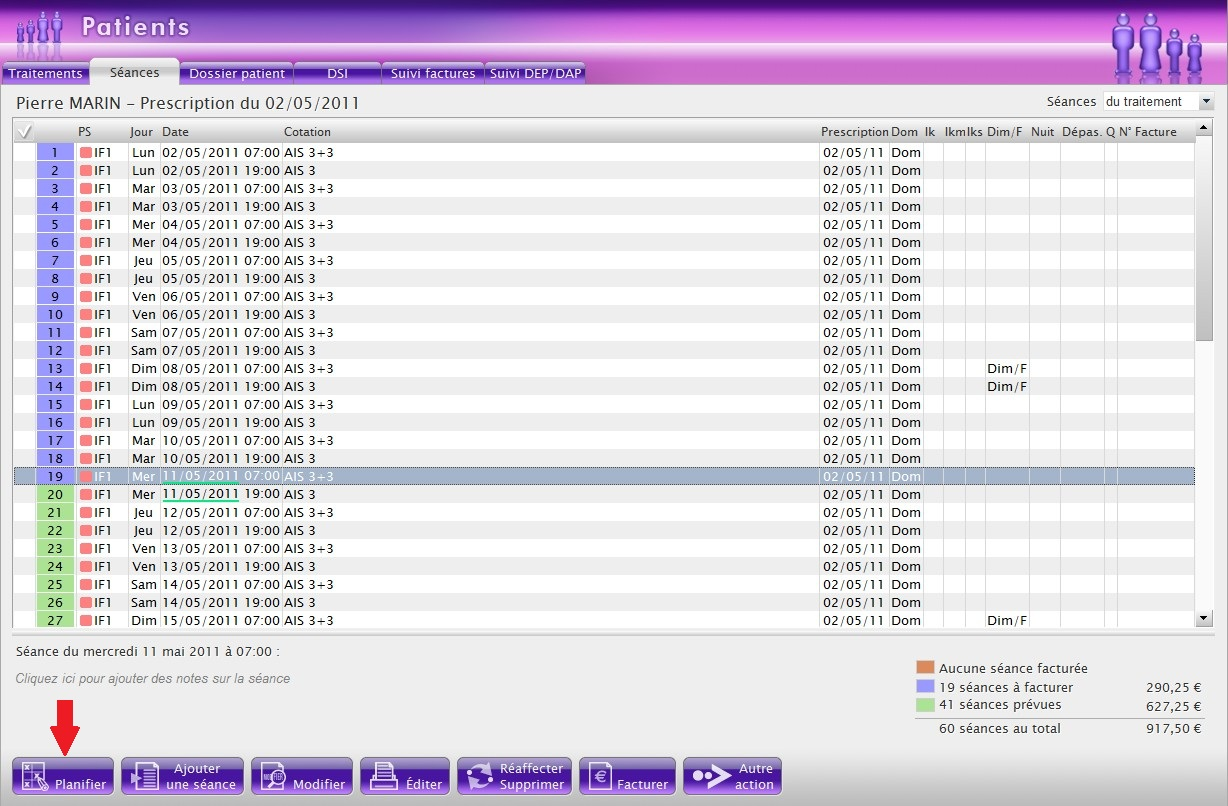Select session row number 1 marker
The image size is (1228, 806).
point(55,152)
